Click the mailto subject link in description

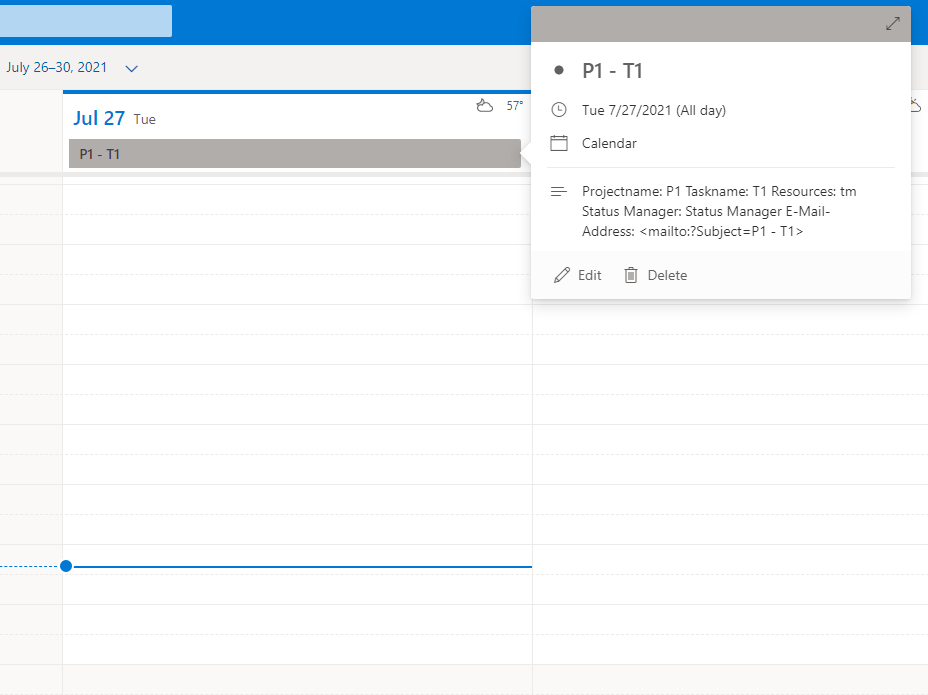click(721, 231)
